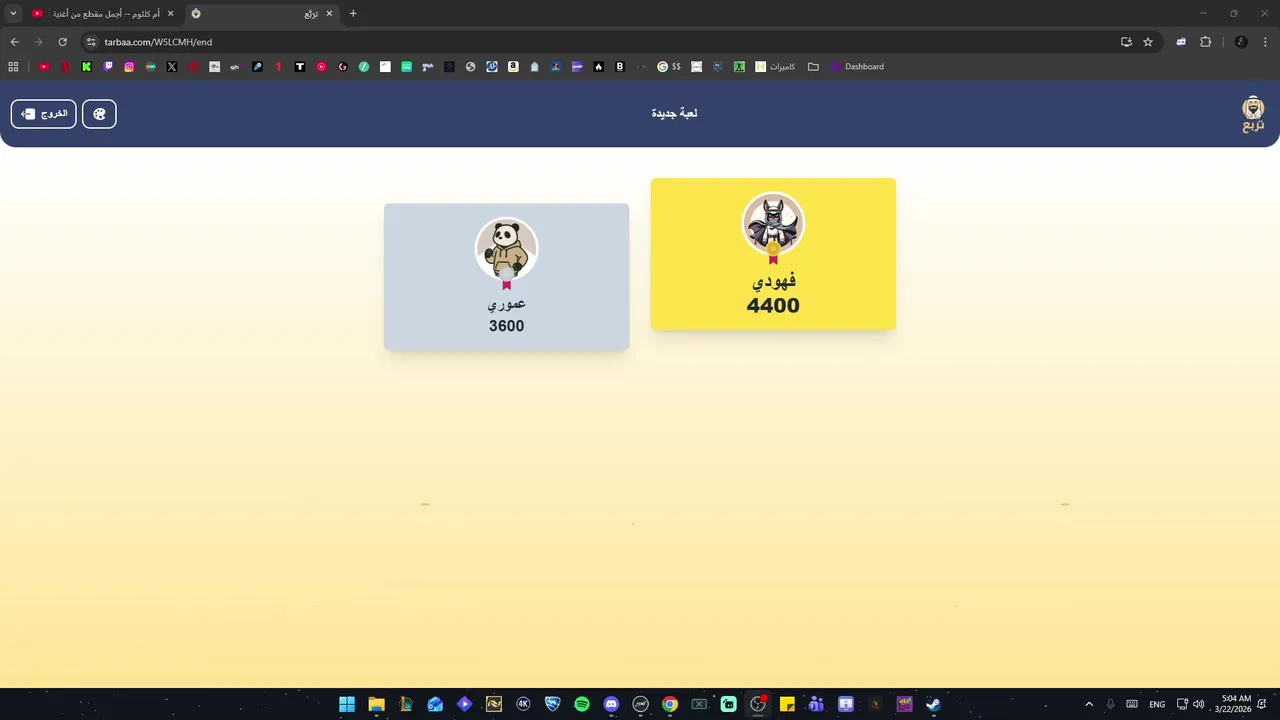
Task: Open Discord from the taskbar
Action: 611,704
